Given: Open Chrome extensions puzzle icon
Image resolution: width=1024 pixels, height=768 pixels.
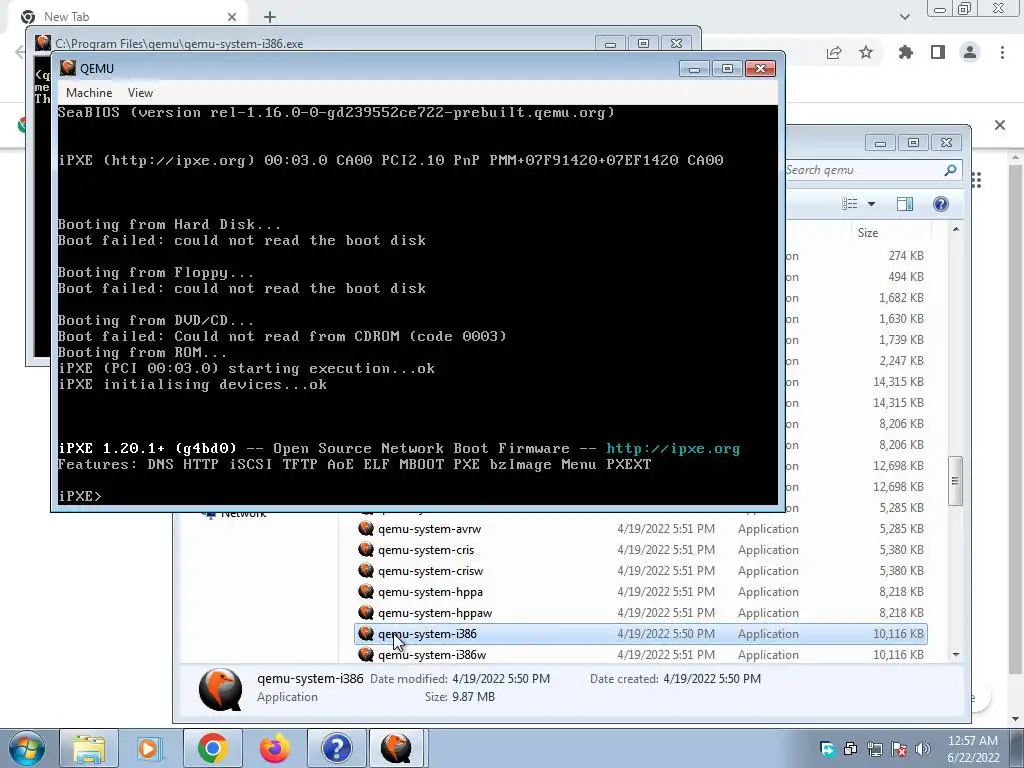Looking at the screenshot, I should [906, 52].
